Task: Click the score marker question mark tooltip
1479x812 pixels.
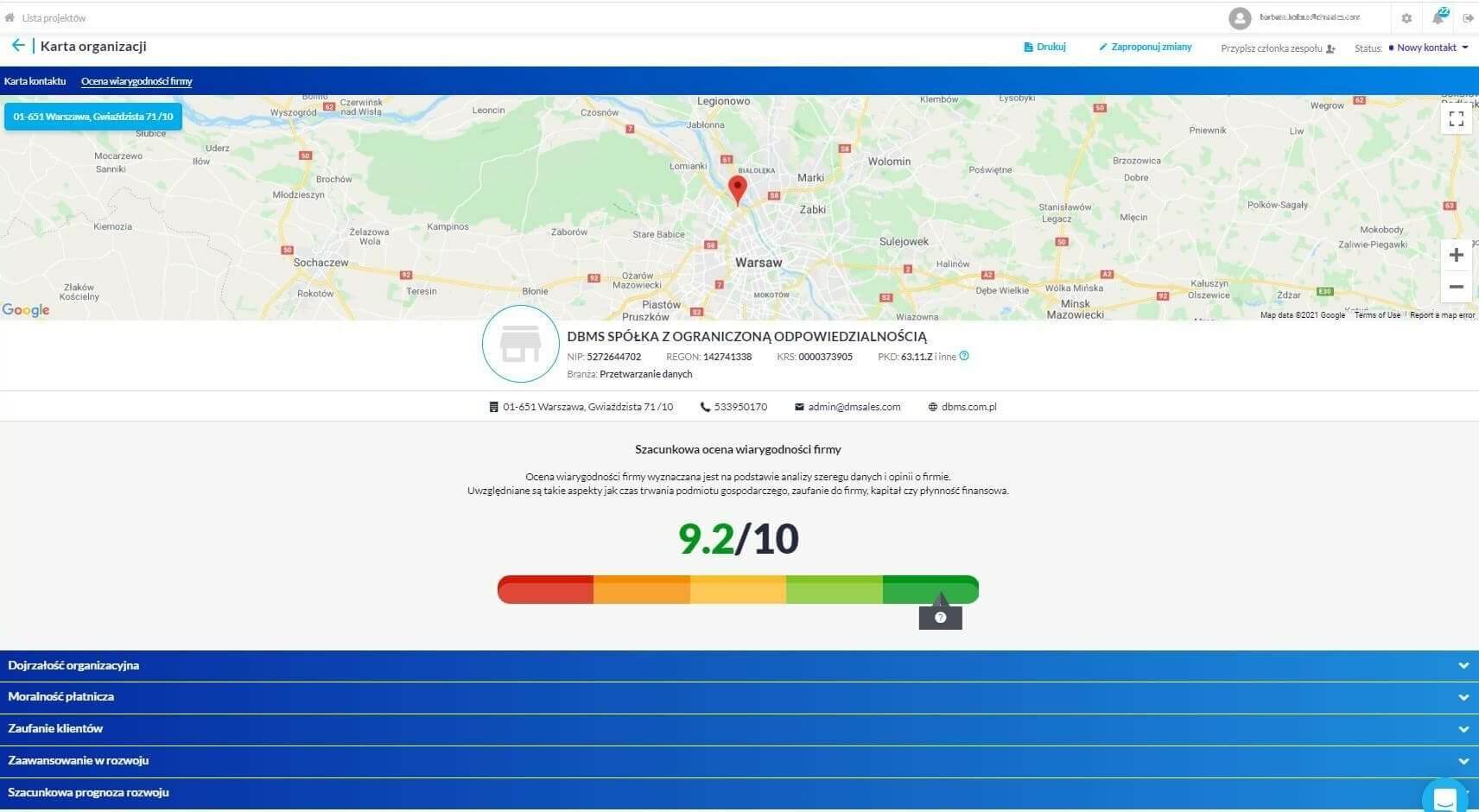Action: 941,617
